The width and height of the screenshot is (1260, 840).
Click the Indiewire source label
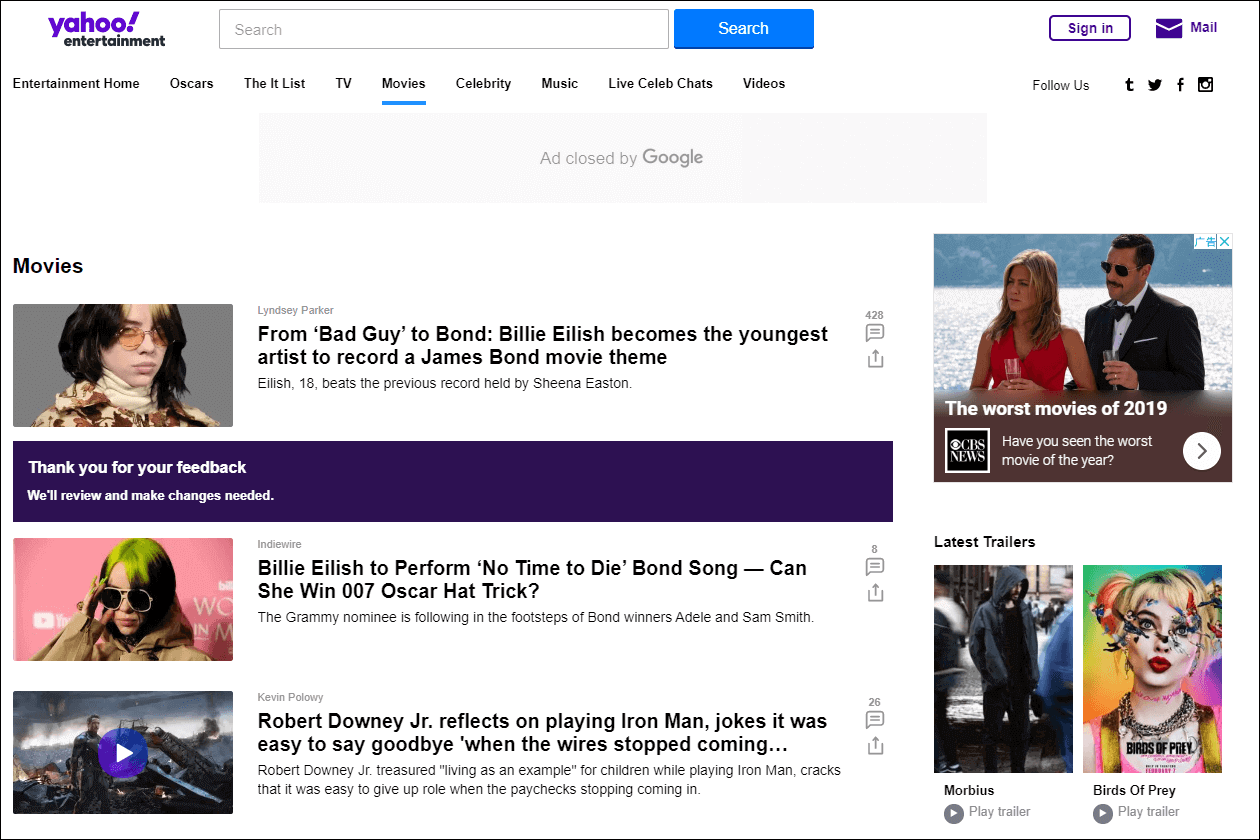[x=280, y=545]
